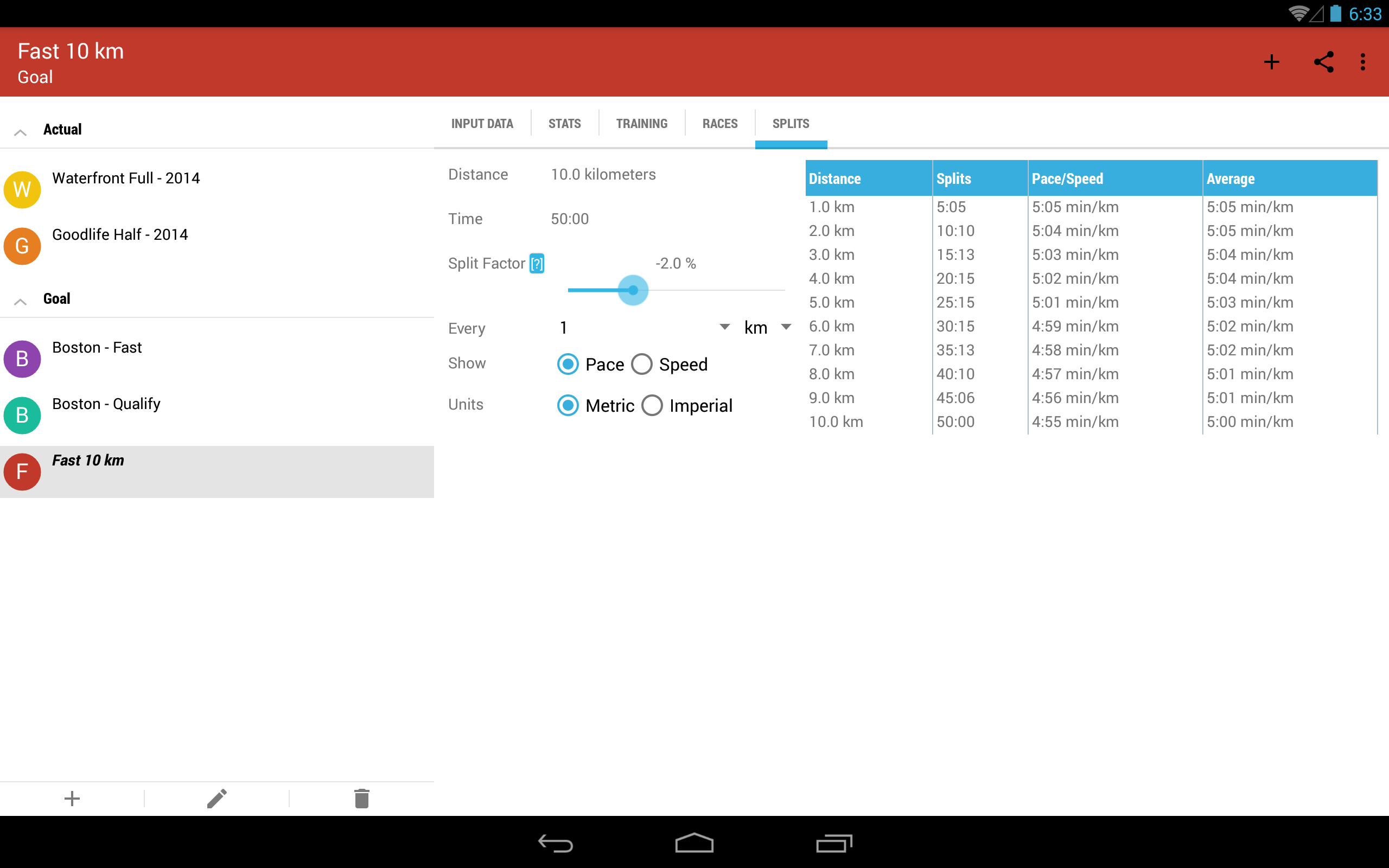This screenshot has width=1389, height=868.
Task: Tap the 15:13 split cell
Action: 955,254
